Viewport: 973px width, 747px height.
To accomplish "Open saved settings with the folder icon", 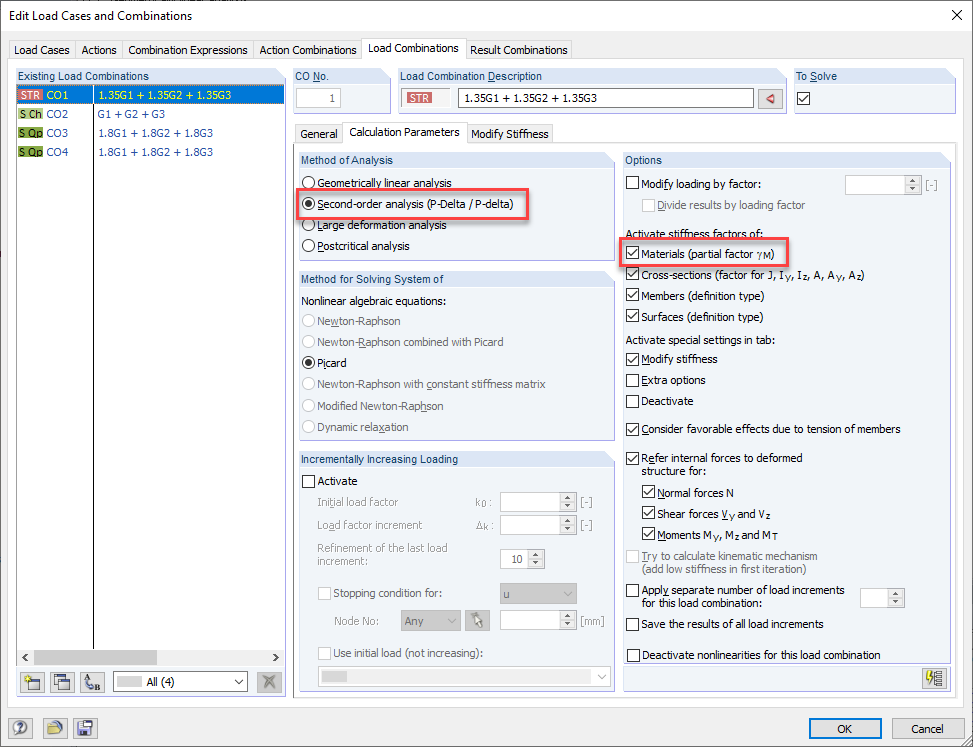I will (56, 728).
